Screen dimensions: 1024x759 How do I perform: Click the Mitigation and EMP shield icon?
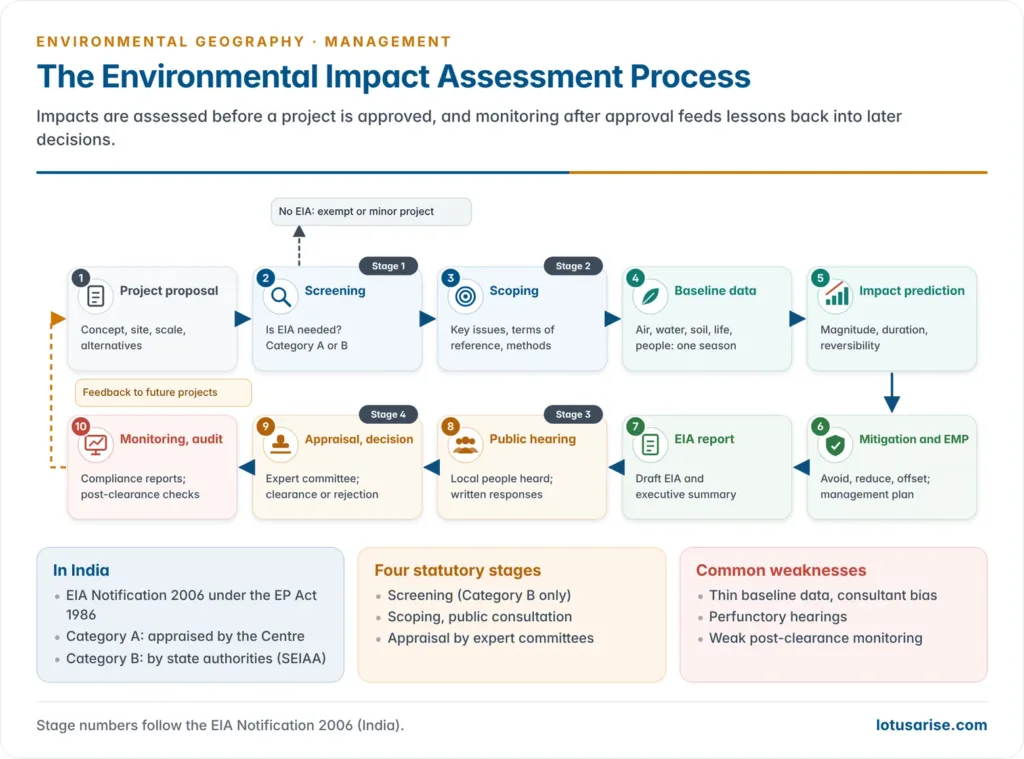coord(835,445)
